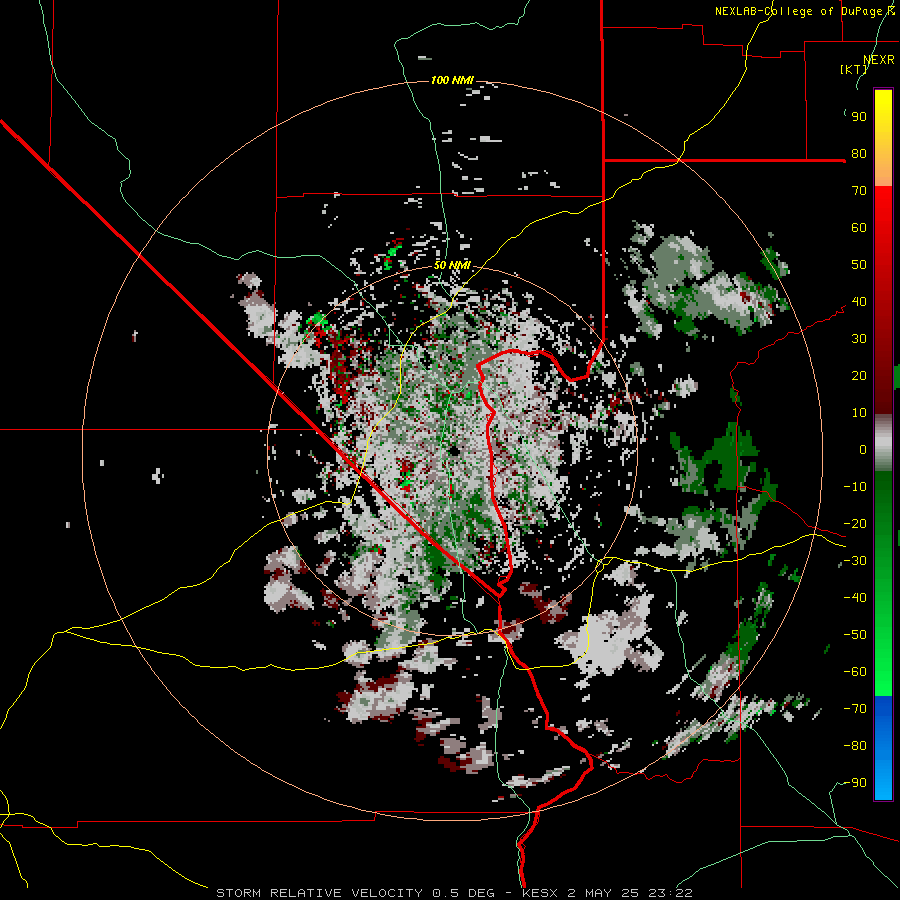Viewport: 900px width, 900px height.
Task: Click the -40 scale value
Action: 855,598
